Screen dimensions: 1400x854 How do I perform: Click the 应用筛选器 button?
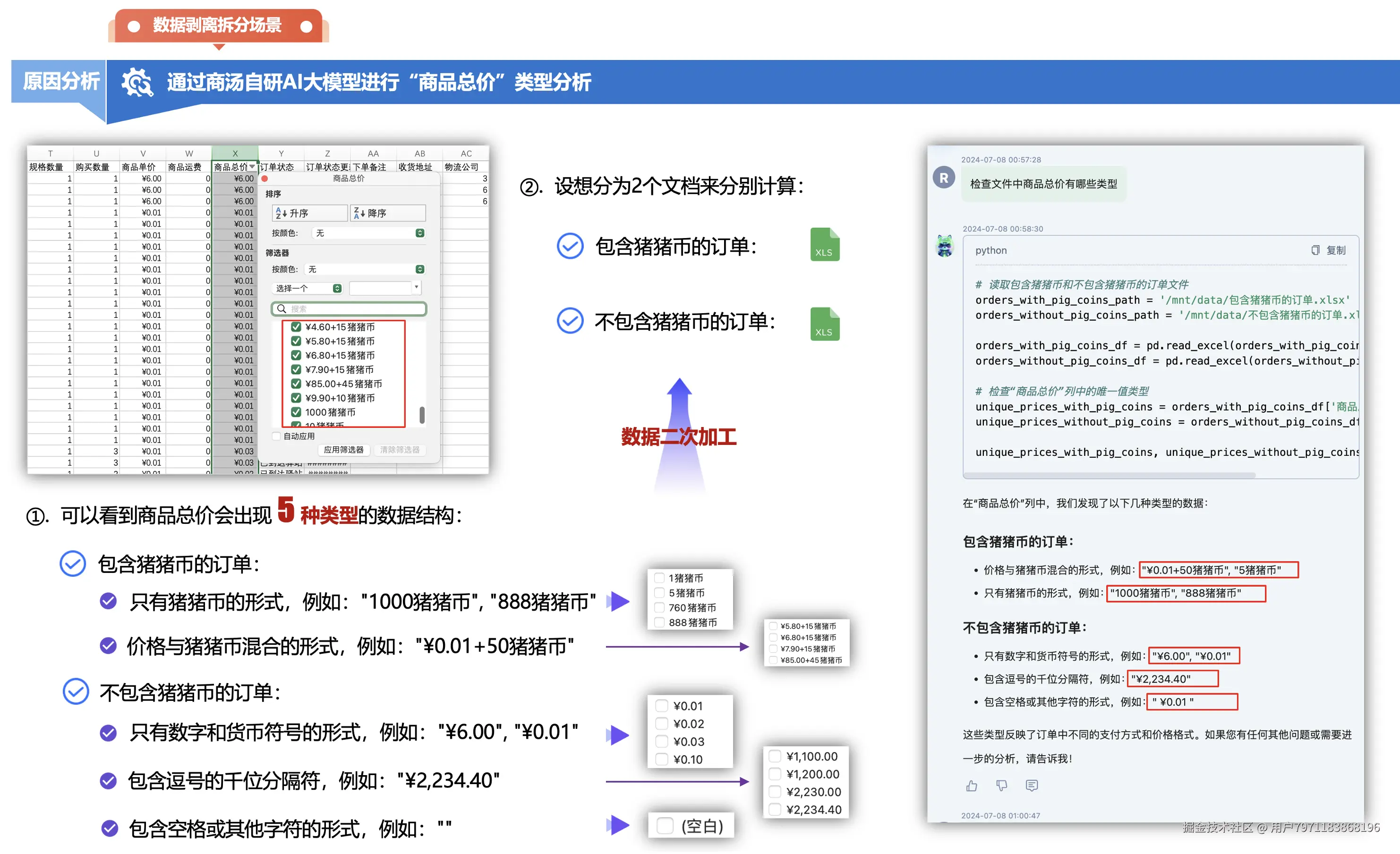[343, 450]
